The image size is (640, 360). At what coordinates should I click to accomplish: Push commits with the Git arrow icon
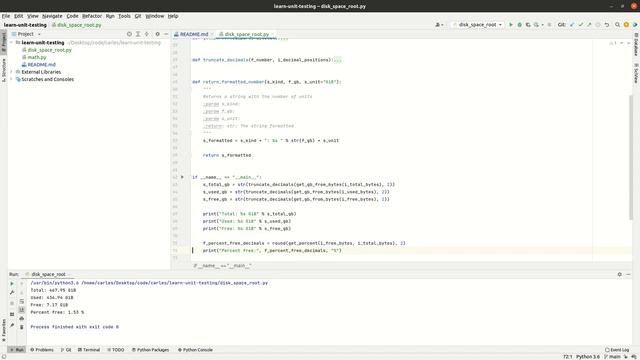(589, 25)
